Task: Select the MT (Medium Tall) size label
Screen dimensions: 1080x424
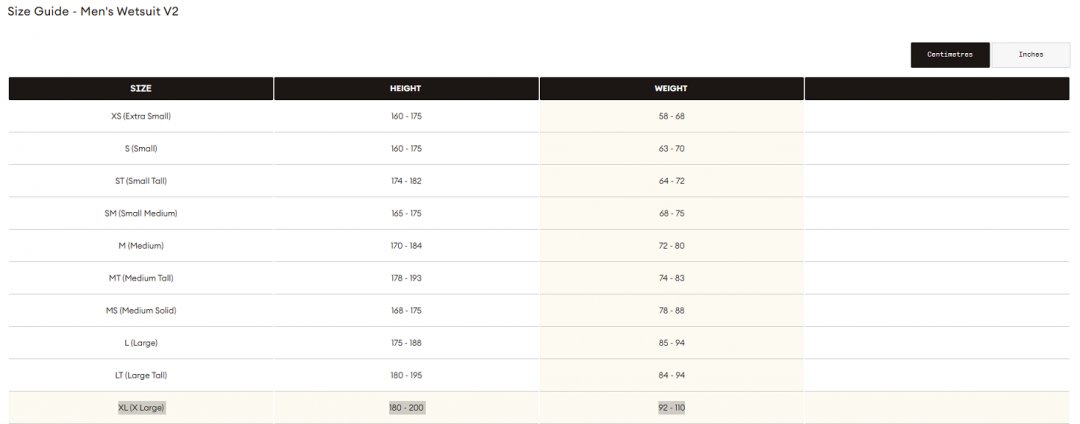Action: coord(141,278)
